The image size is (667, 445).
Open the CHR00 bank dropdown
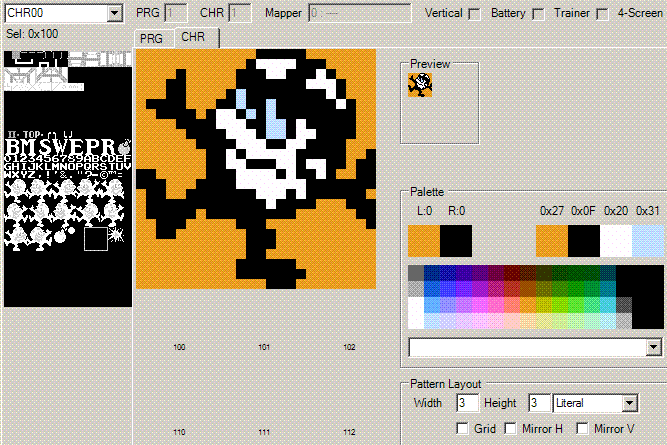pos(115,13)
